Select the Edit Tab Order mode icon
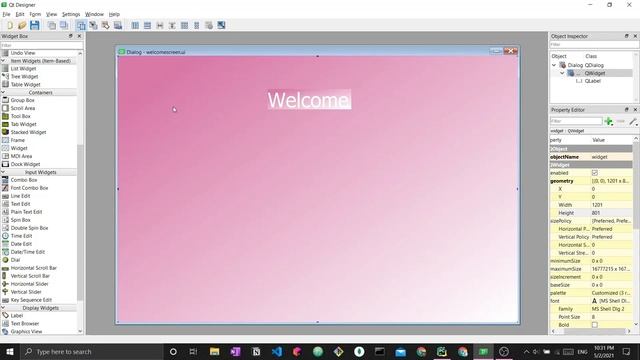 pos(118,25)
